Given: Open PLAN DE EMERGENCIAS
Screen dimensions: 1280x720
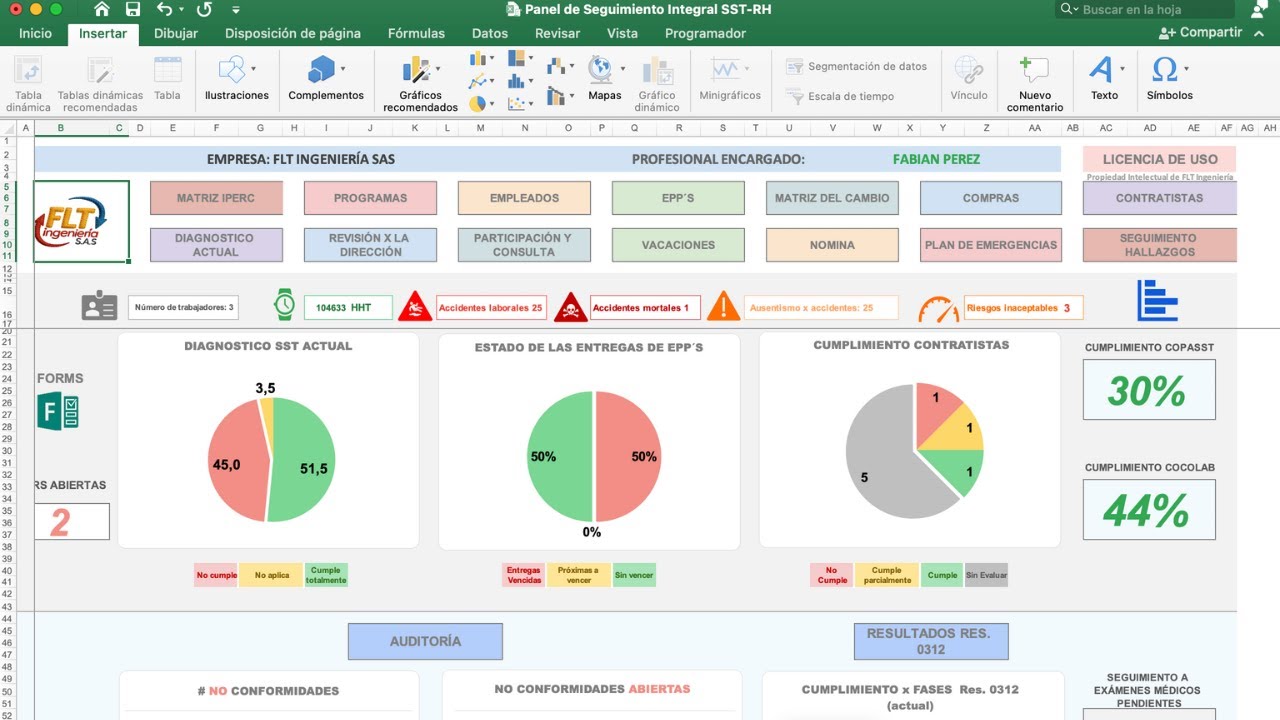Looking at the screenshot, I should [991, 245].
